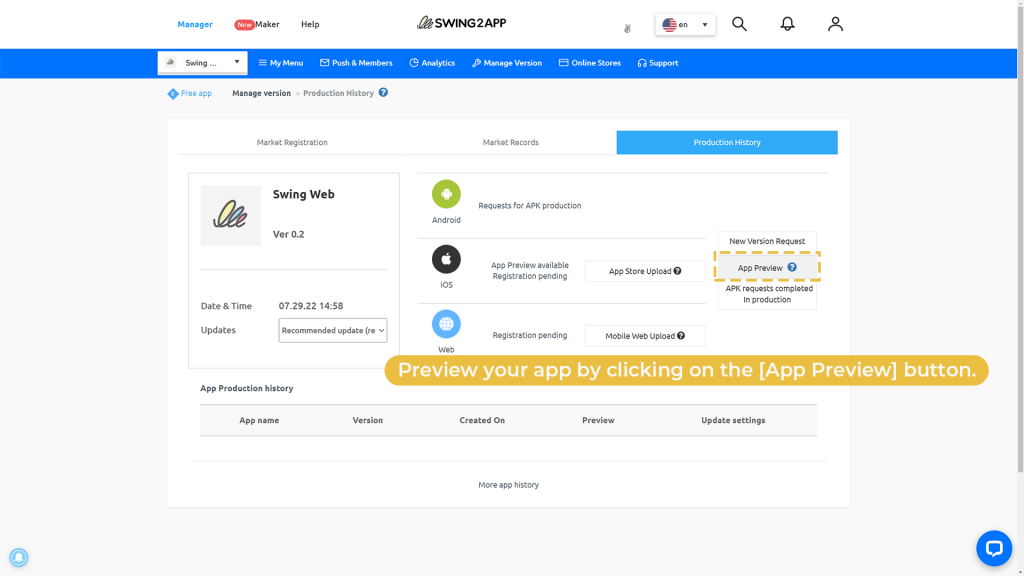Click the 'Preview' column header

coord(598,421)
